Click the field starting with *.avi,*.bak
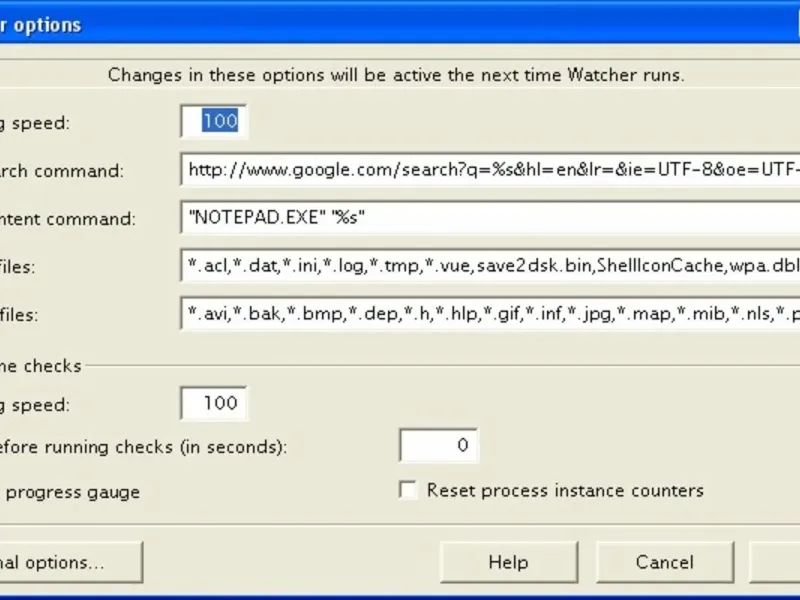Viewport: 800px width, 600px height. [490, 313]
